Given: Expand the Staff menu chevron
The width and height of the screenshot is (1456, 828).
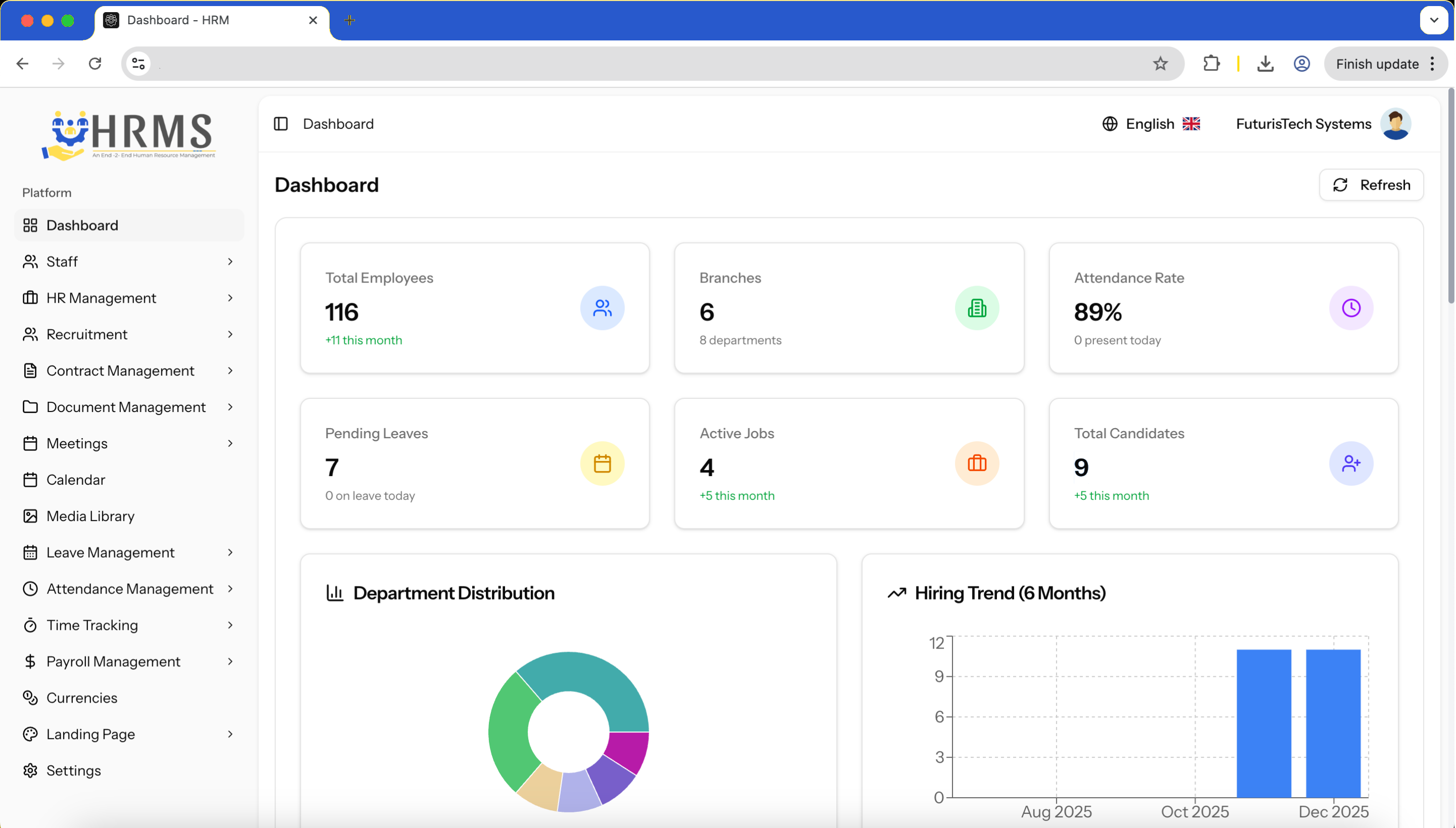Looking at the screenshot, I should coord(231,262).
